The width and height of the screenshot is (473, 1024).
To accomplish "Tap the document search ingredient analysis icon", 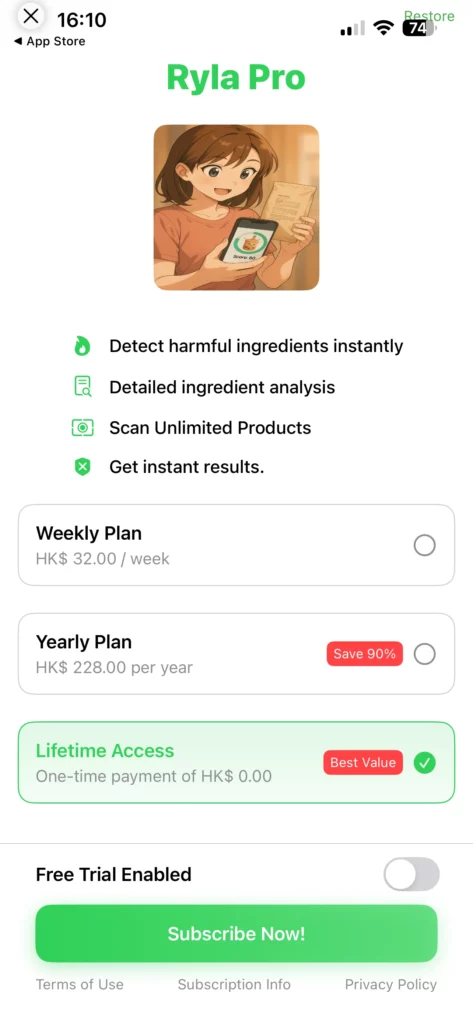I will click(x=82, y=387).
